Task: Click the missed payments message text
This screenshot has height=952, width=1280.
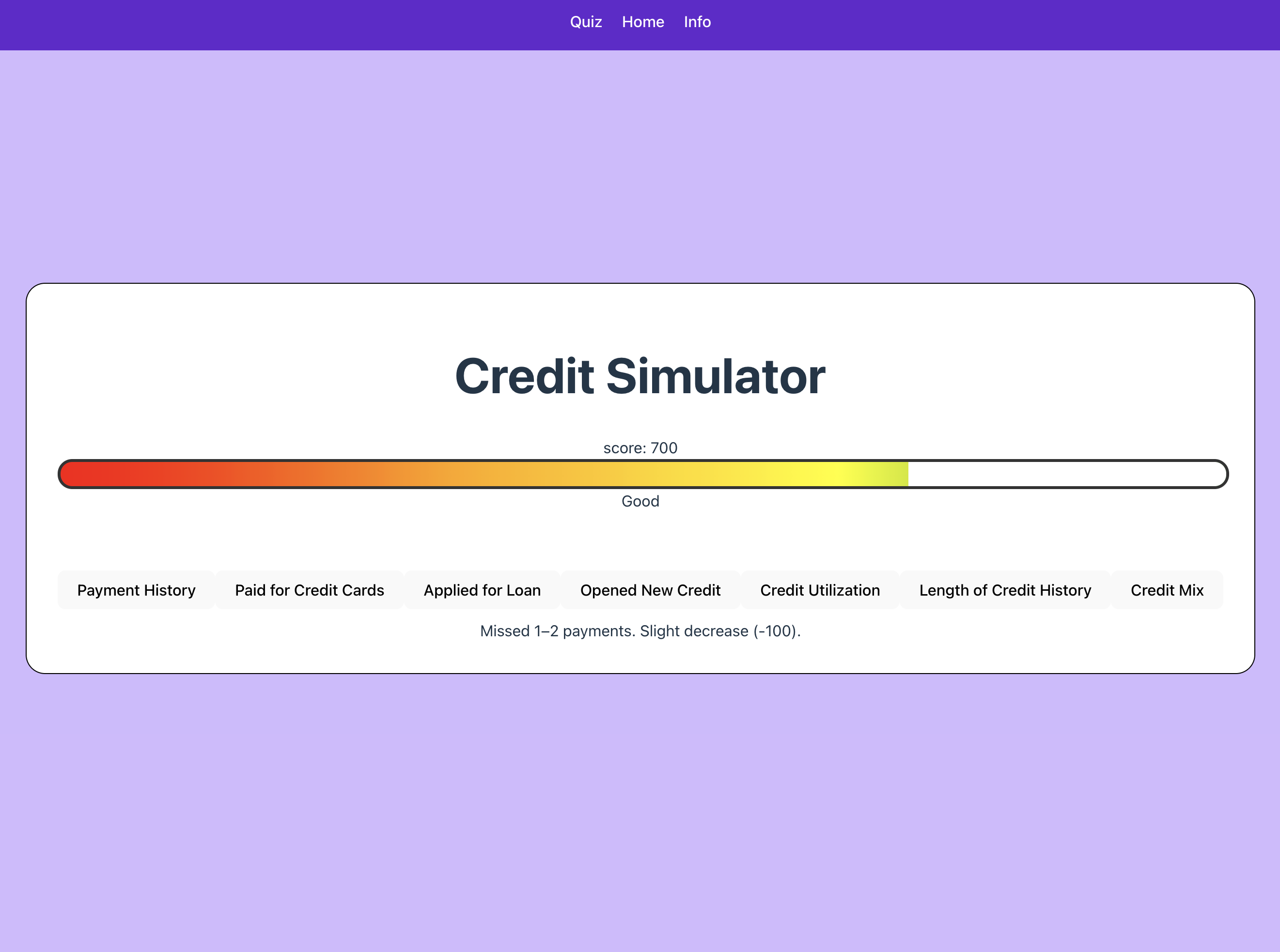Action: [x=640, y=631]
